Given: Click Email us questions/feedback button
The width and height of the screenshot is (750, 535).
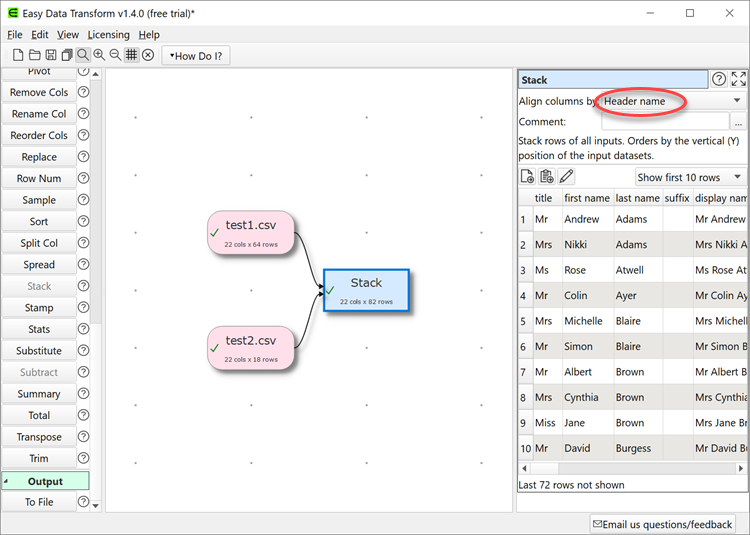Looking at the screenshot, I should 663,524.
